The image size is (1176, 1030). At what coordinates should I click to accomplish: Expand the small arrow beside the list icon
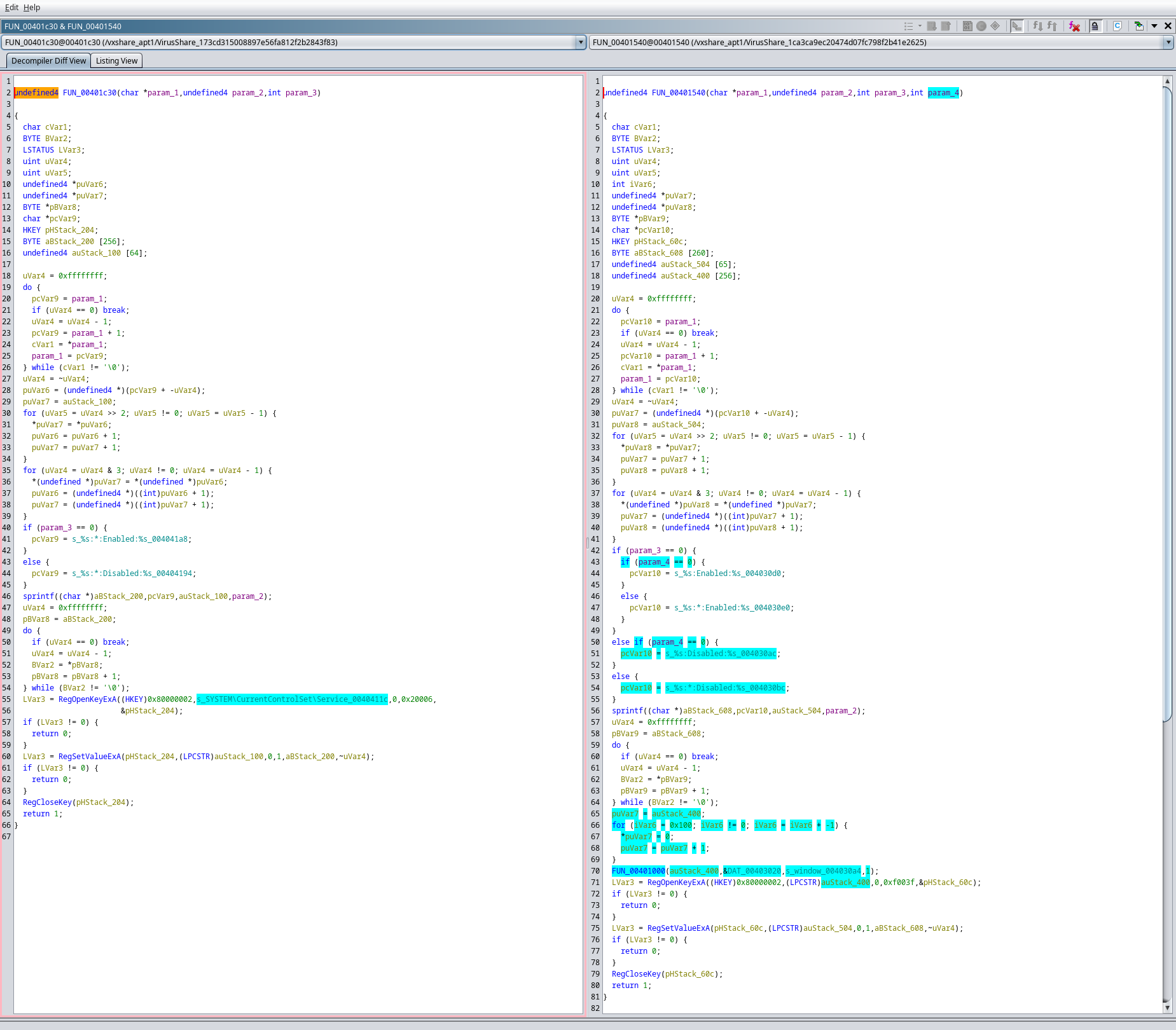(920, 26)
